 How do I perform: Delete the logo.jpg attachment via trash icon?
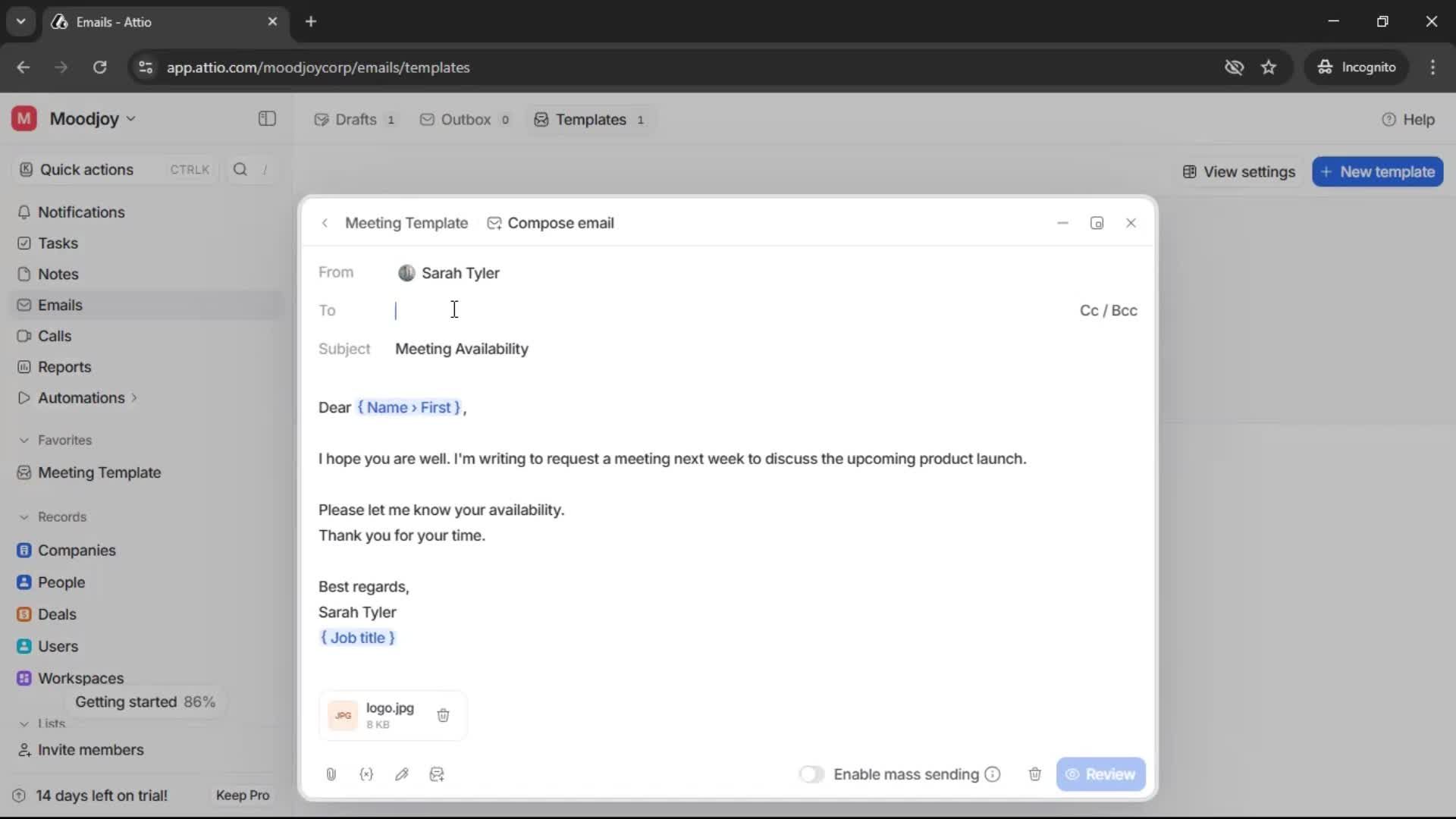tap(444, 715)
